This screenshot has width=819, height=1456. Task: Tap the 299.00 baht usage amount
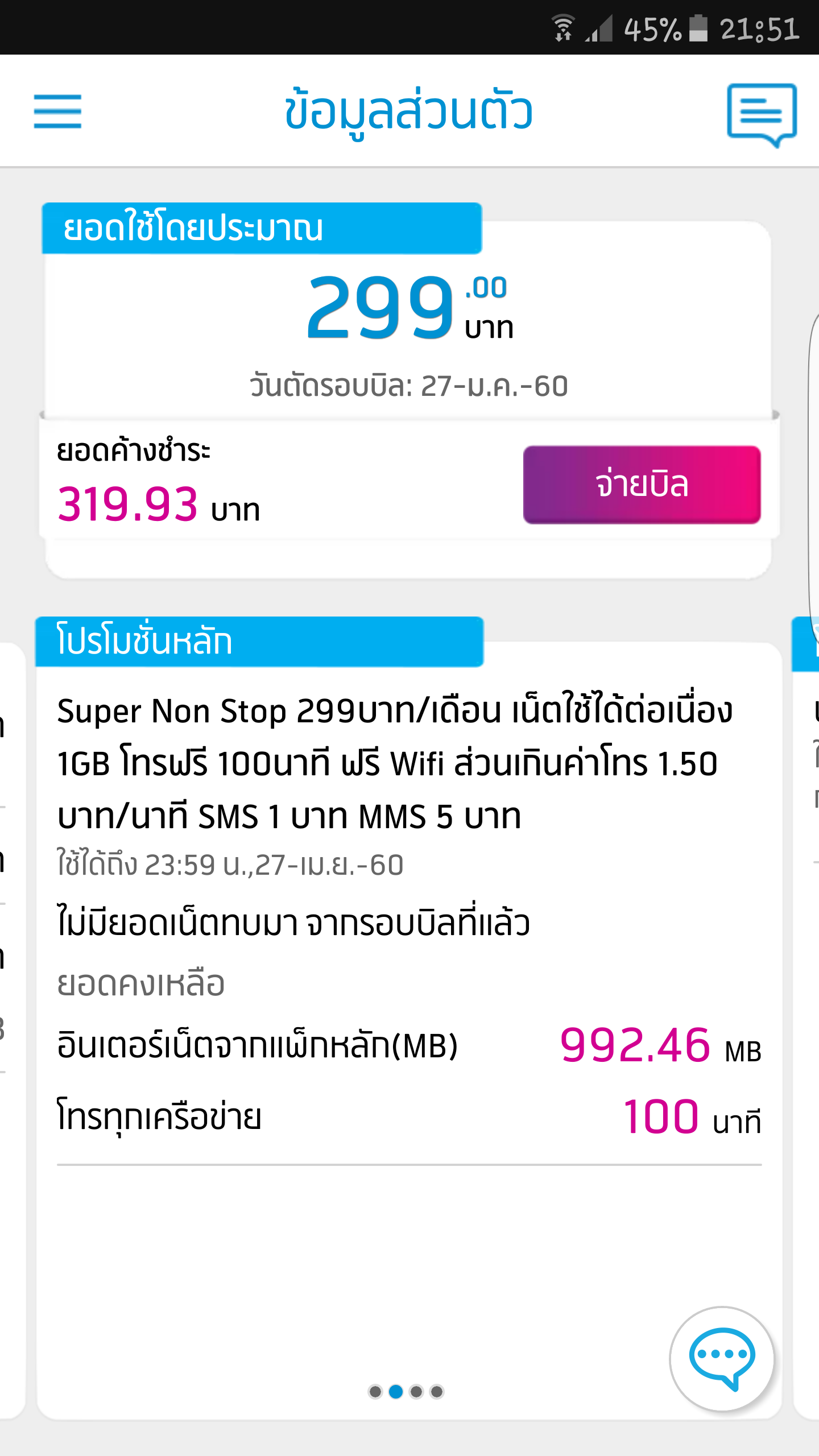click(408, 308)
